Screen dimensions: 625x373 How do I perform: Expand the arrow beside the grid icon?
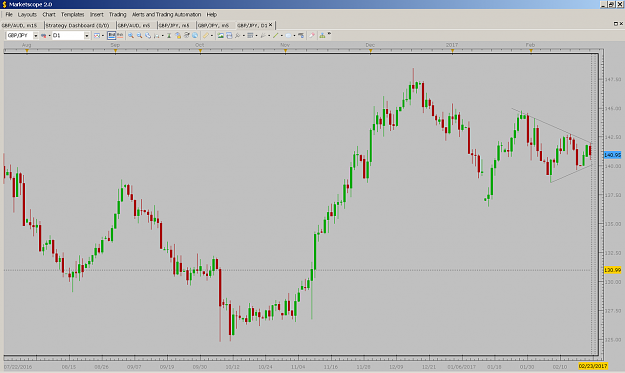coord(256,35)
